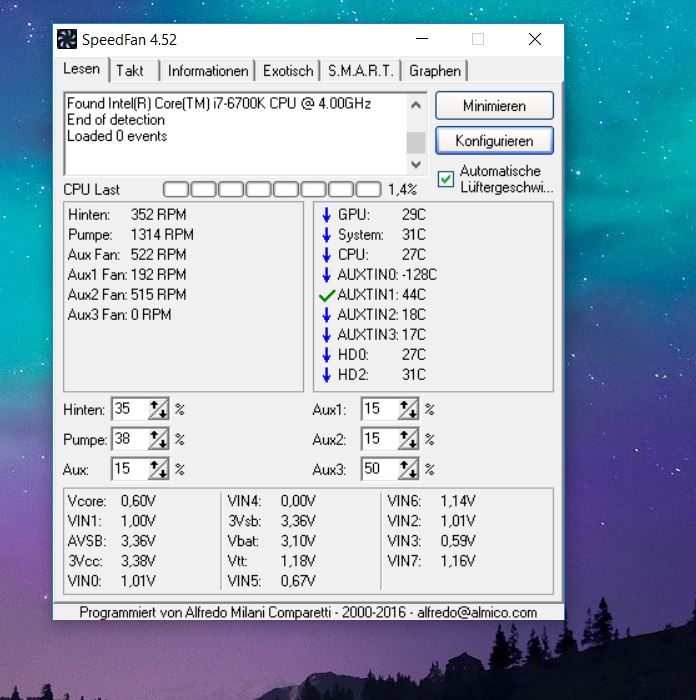The width and height of the screenshot is (696, 700).
Task: Minimize the SpeedFan window from title bar
Action: pos(422,39)
